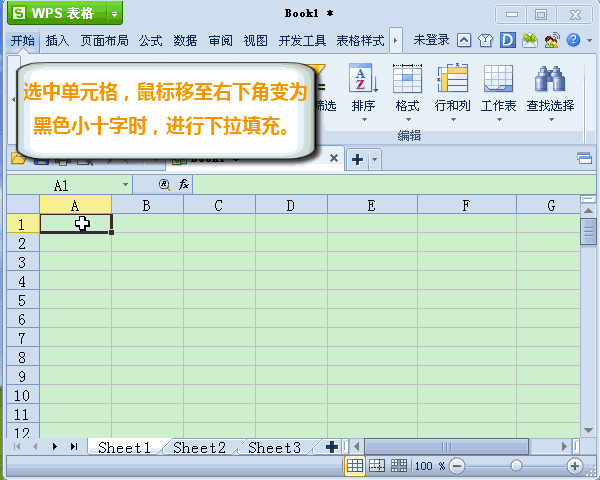Click the formula bar input
The image size is (600, 480).
(394, 185)
